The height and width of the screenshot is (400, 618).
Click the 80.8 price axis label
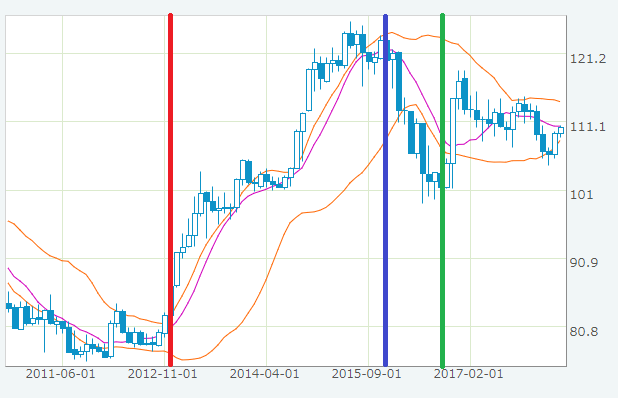(584, 332)
